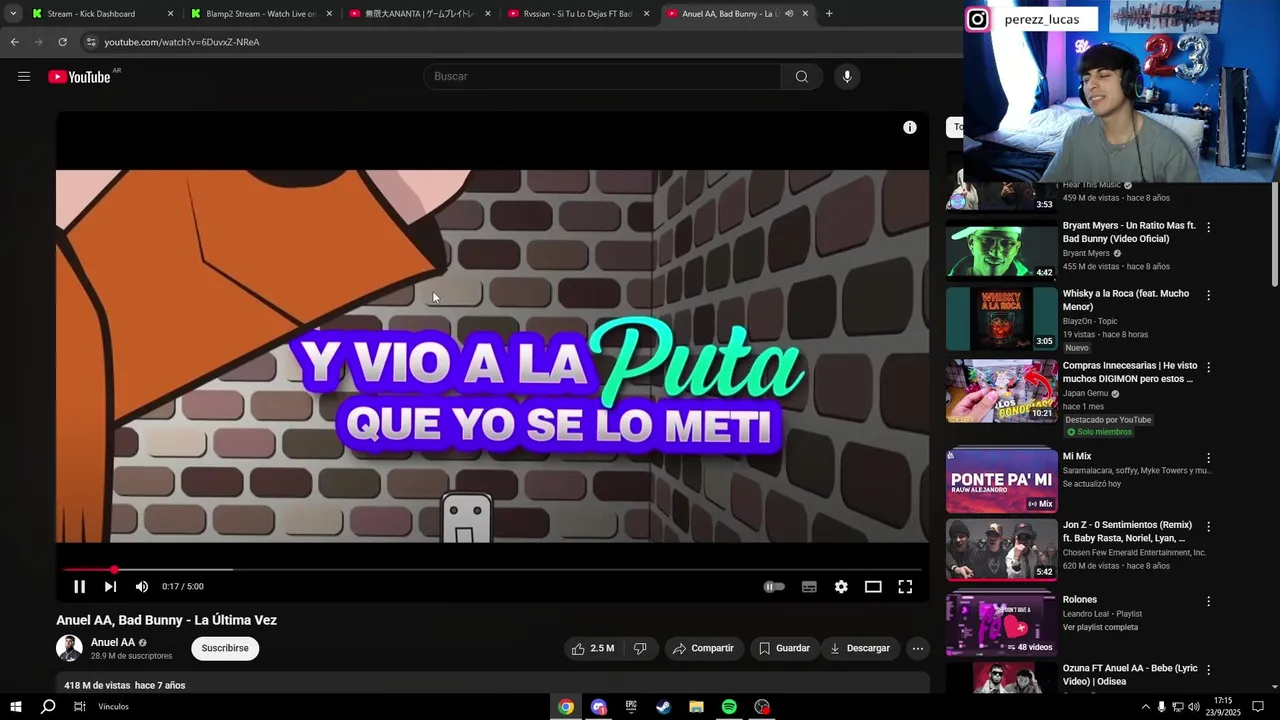Screen dimensions: 1280x720
Task: Open Jon Z - 0 Sentimientos (Remix) title
Action: pyautogui.click(x=1129, y=531)
